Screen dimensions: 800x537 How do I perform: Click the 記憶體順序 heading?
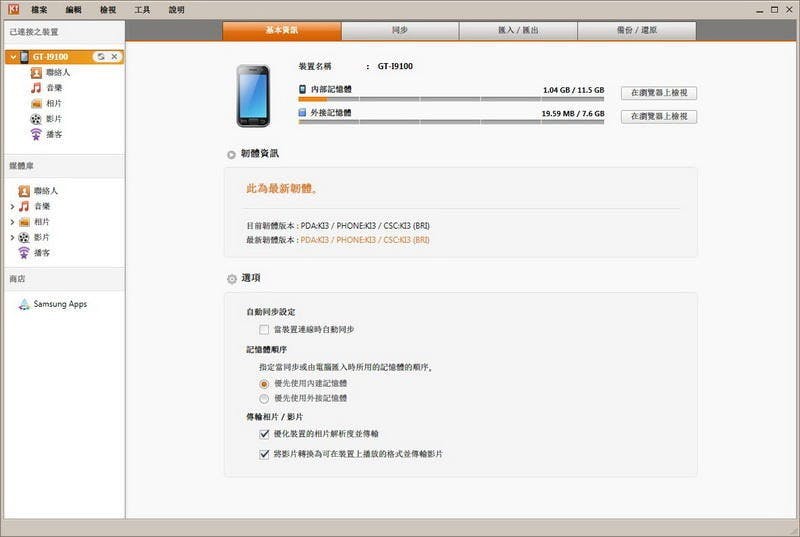click(266, 350)
